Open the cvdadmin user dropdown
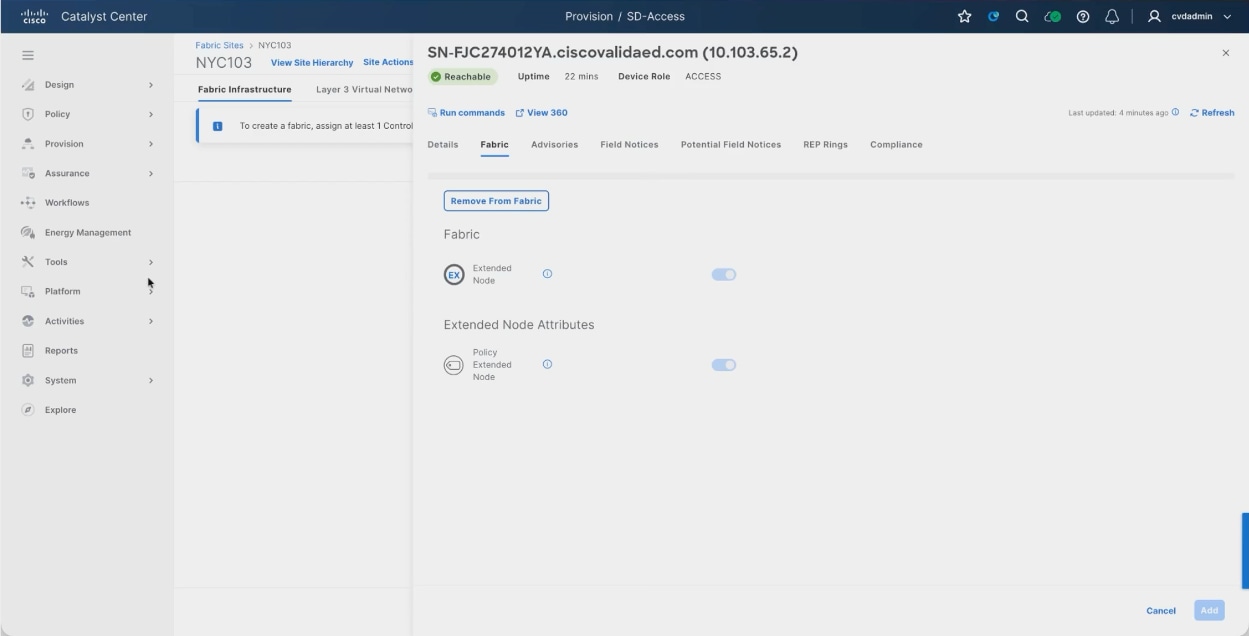 [x=1190, y=16]
